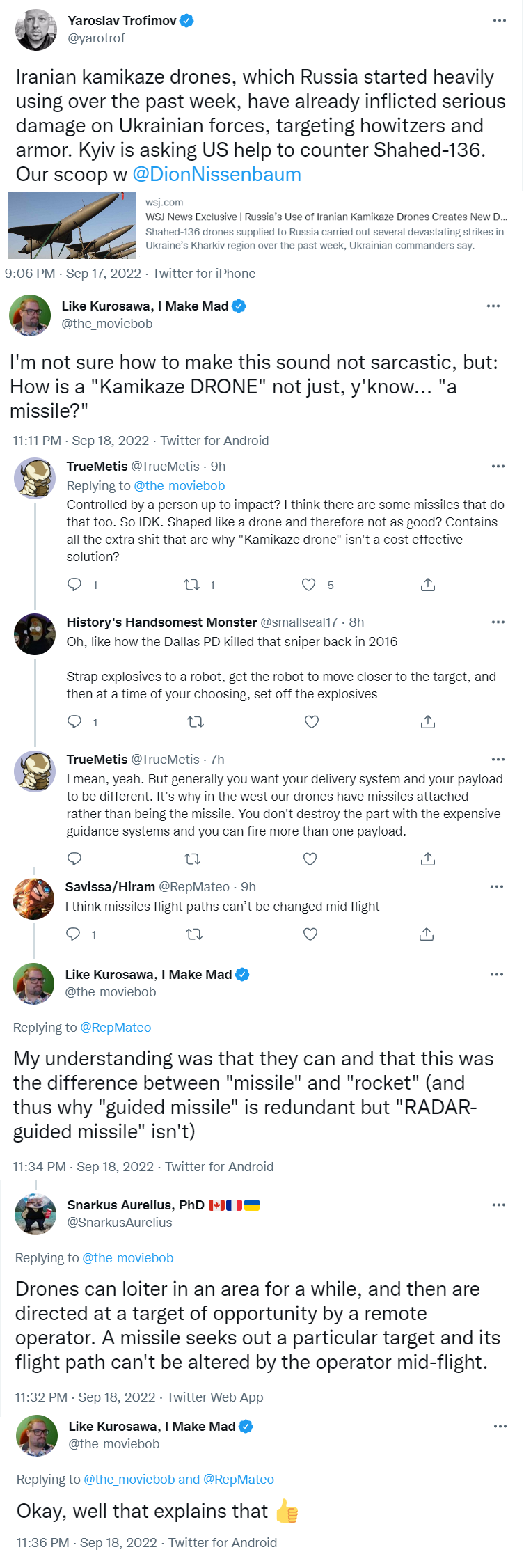524x1568 pixels.
Task: Open the @RepMateo replying-to link
Action: [x=116, y=1028]
